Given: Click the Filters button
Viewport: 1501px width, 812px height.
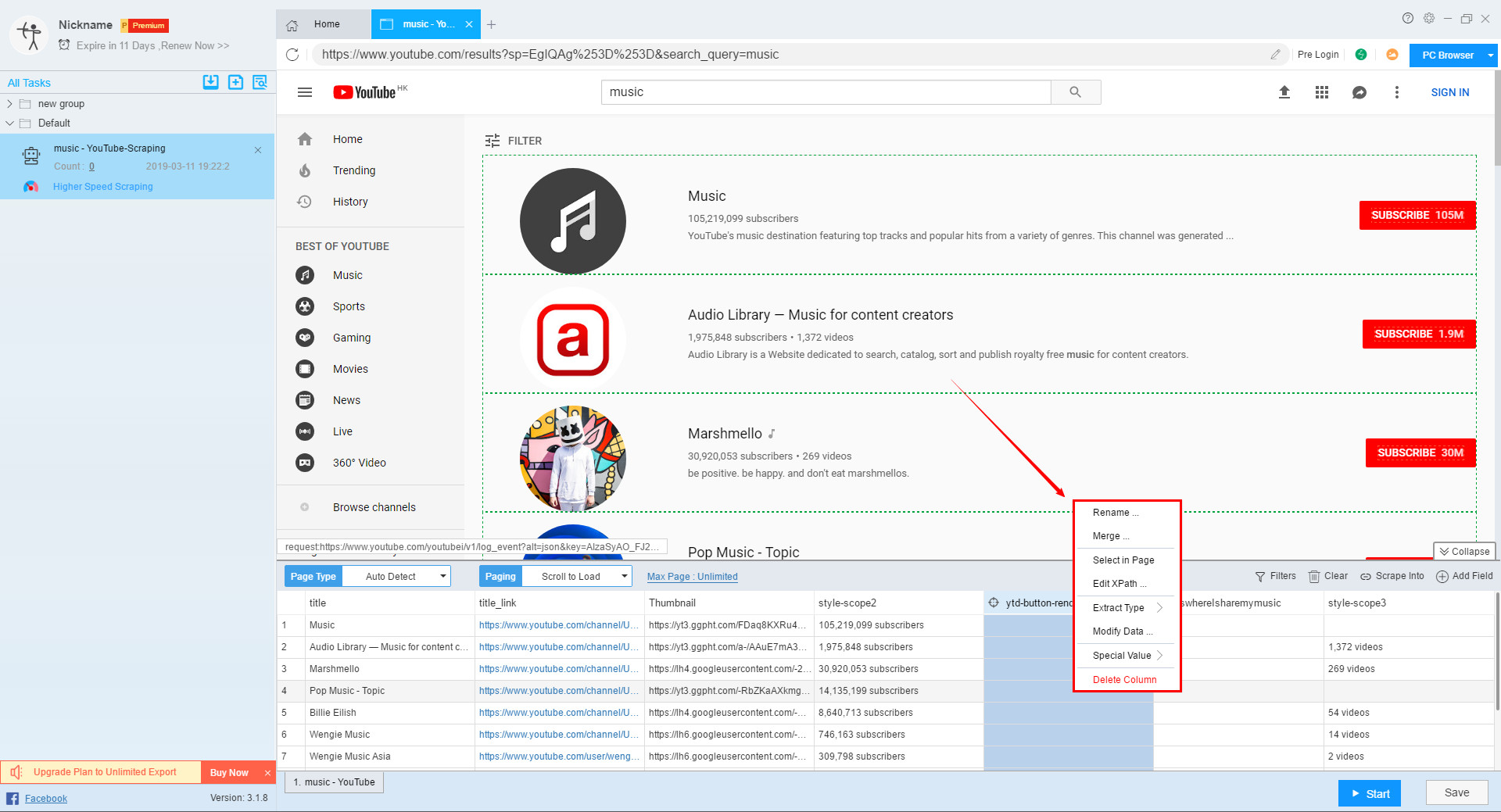Looking at the screenshot, I should point(1275,576).
